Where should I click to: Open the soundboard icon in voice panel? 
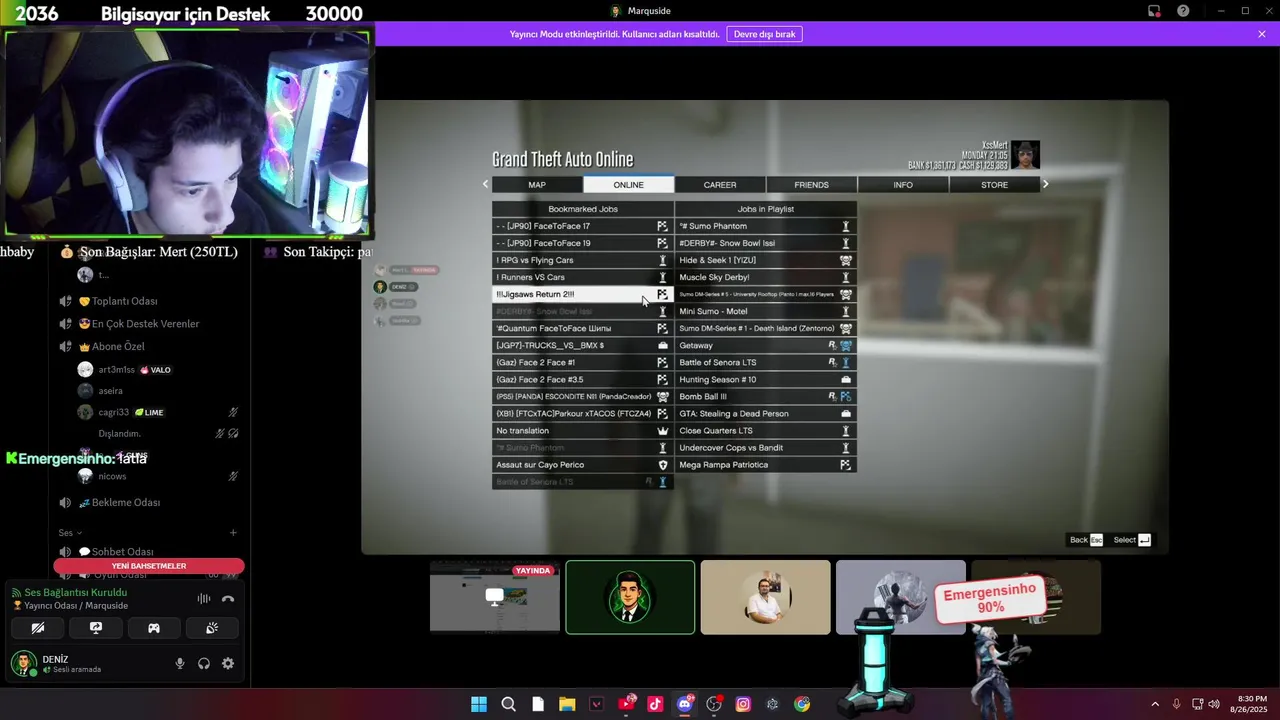click(212, 628)
